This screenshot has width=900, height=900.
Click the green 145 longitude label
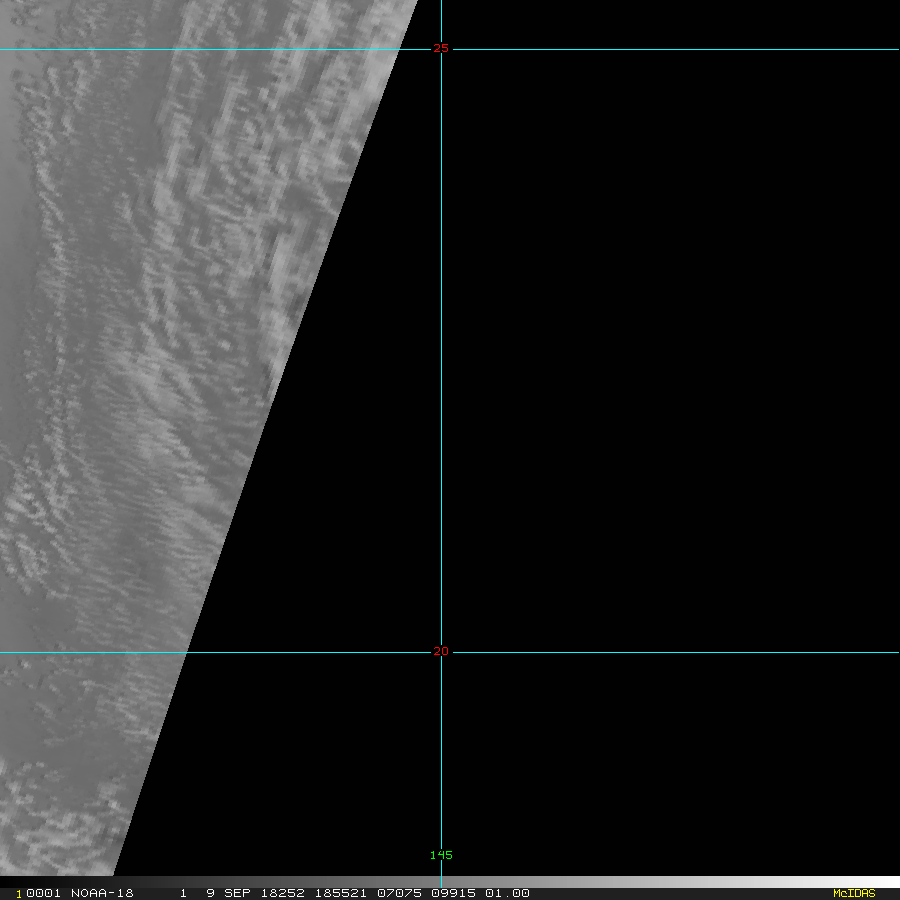pyautogui.click(x=441, y=855)
